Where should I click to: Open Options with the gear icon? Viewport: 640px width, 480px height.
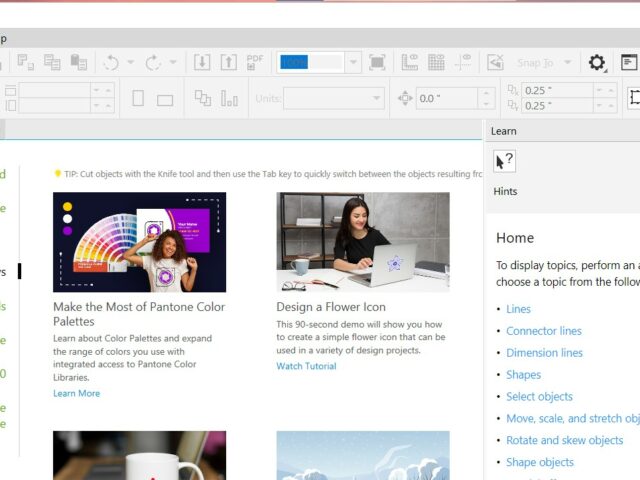[x=597, y=63]
